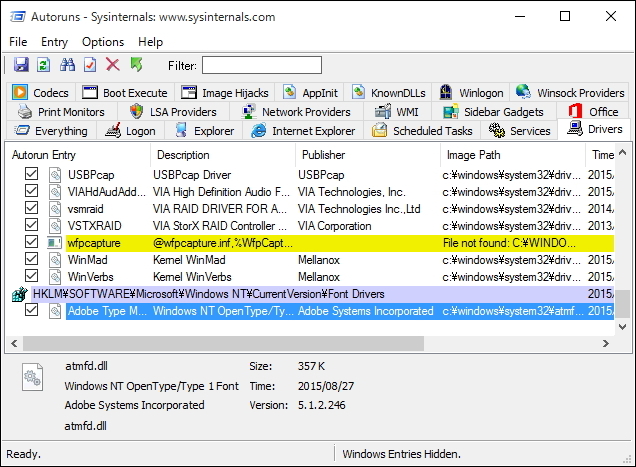This screenshot has height=467, width=636.
Task: Open the Entry menu
Action: [x=54, y=42]
